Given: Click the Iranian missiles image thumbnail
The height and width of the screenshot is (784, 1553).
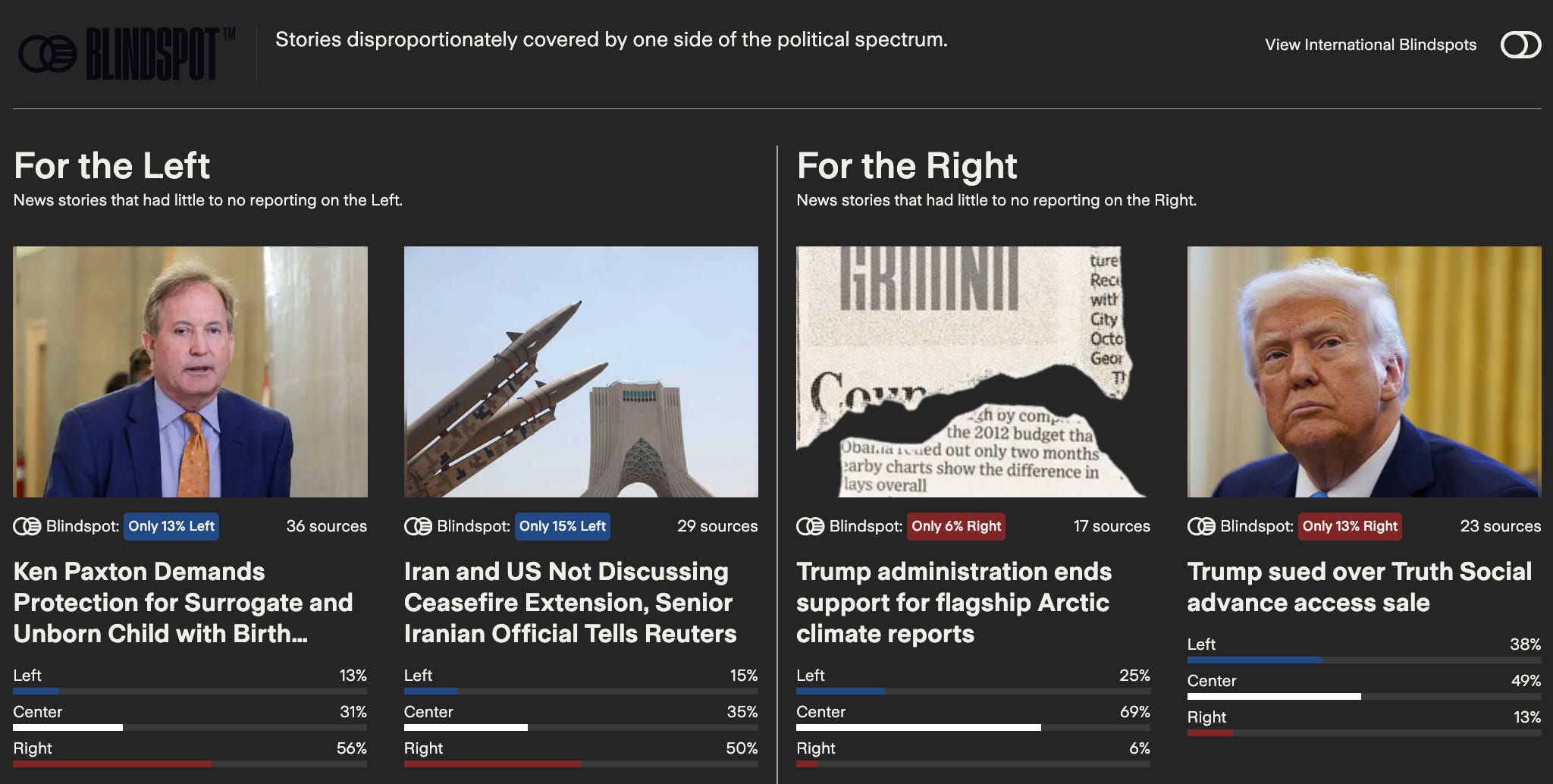Looking at the screenshot, I should tap(581, 372).
